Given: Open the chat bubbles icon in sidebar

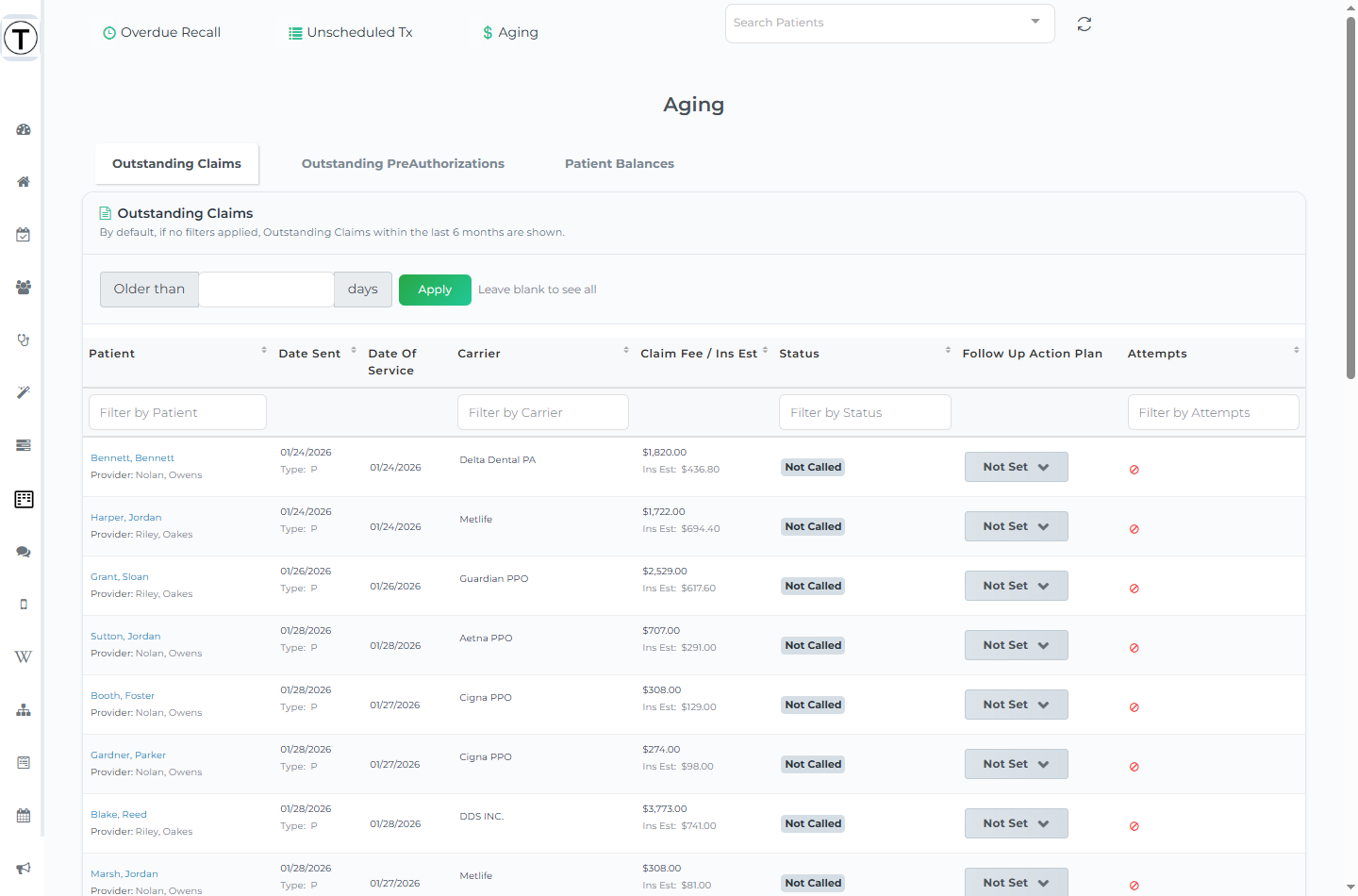Looking at the screenshot, I should tap(24, 552).
